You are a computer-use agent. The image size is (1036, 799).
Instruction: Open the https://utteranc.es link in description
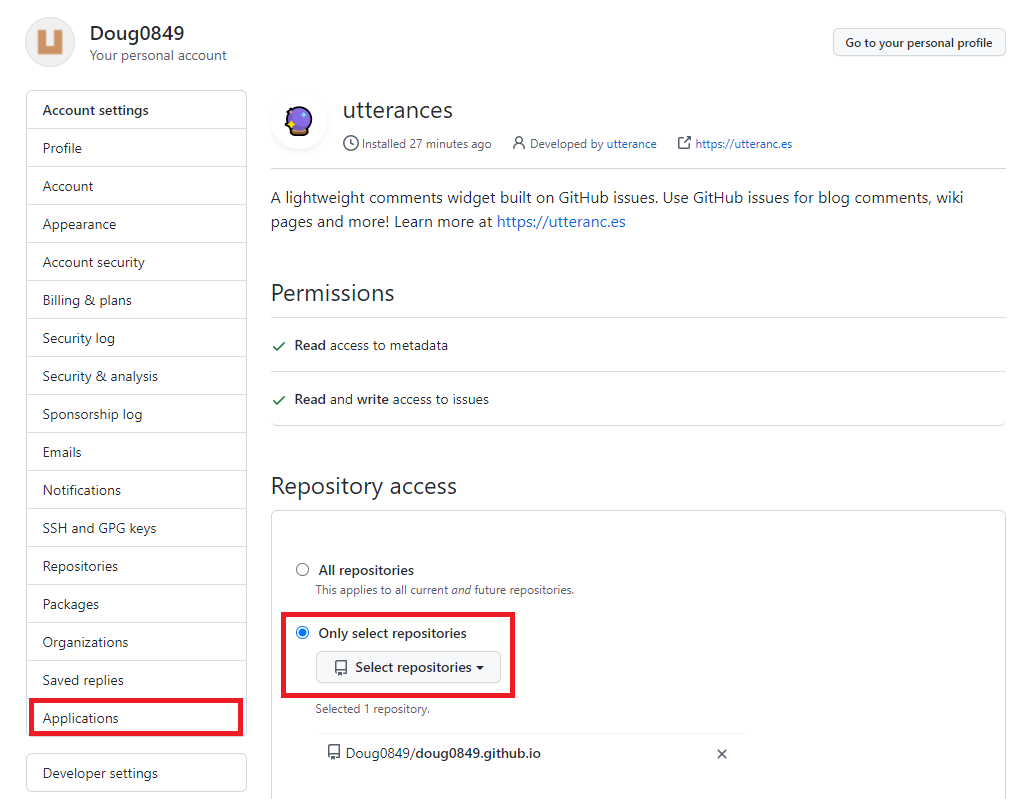tap(561, 221)
